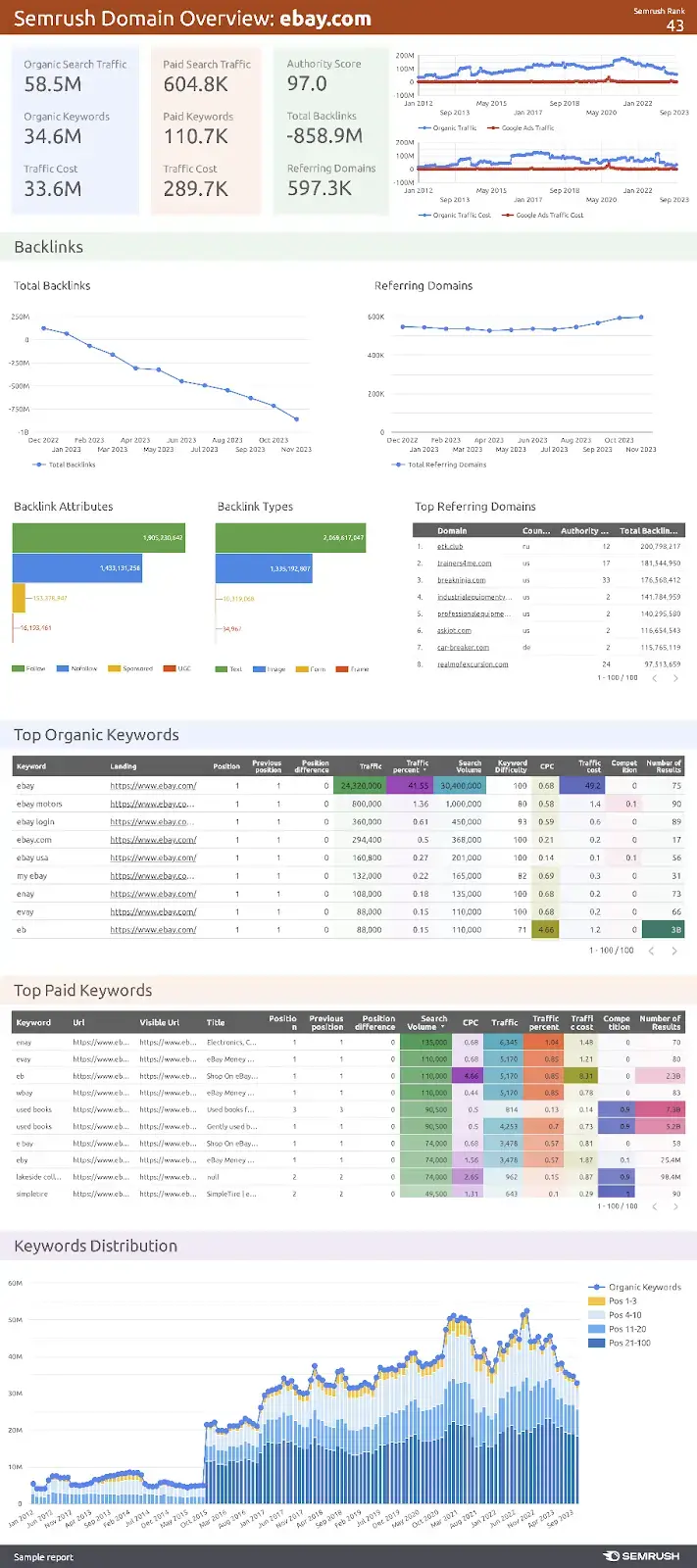The width and height of the screenshot is (697, 1568).
Task: Toggle the Text legend in Backlink Types
Action: point(228,668)
